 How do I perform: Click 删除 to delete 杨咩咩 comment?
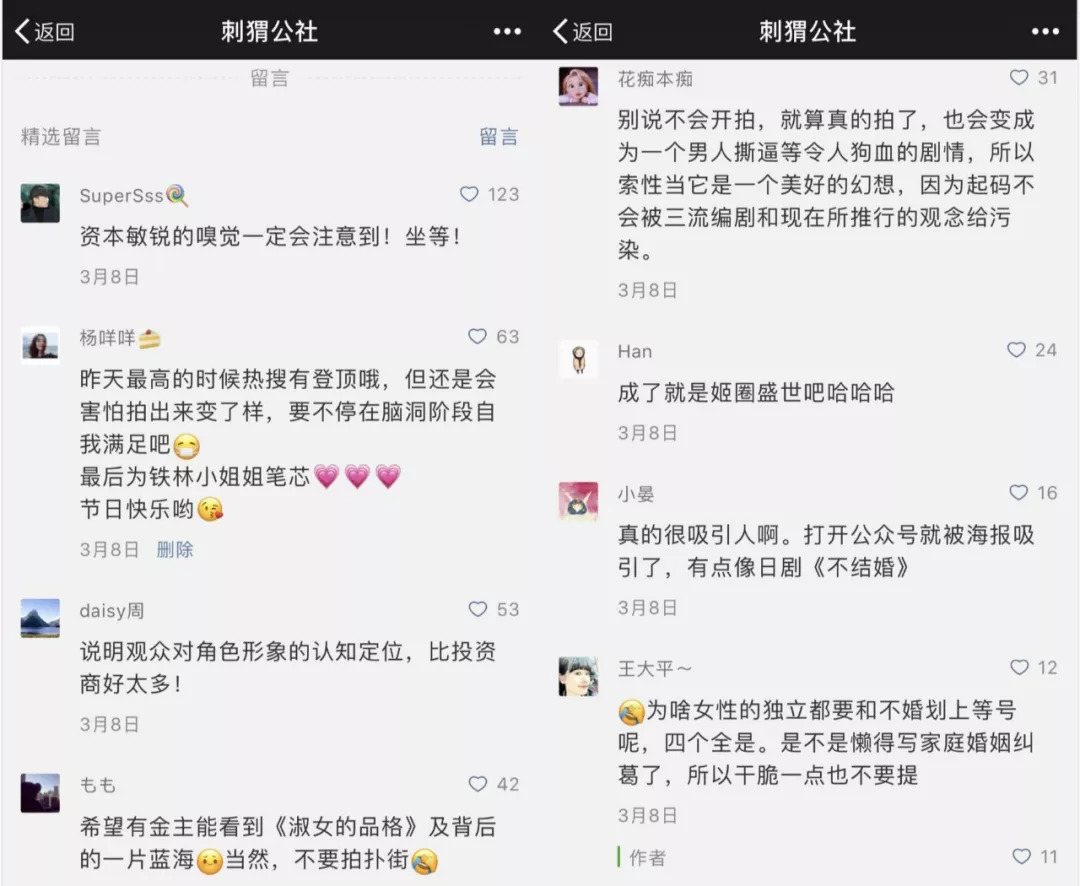tap(175, 549)
